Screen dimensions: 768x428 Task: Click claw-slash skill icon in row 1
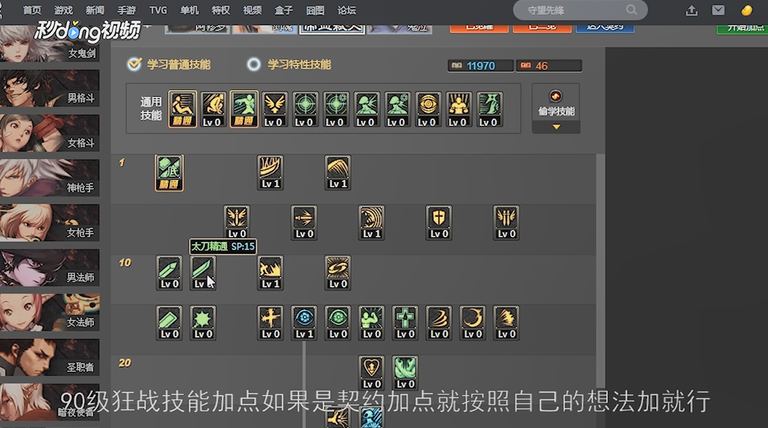[270, 172]
